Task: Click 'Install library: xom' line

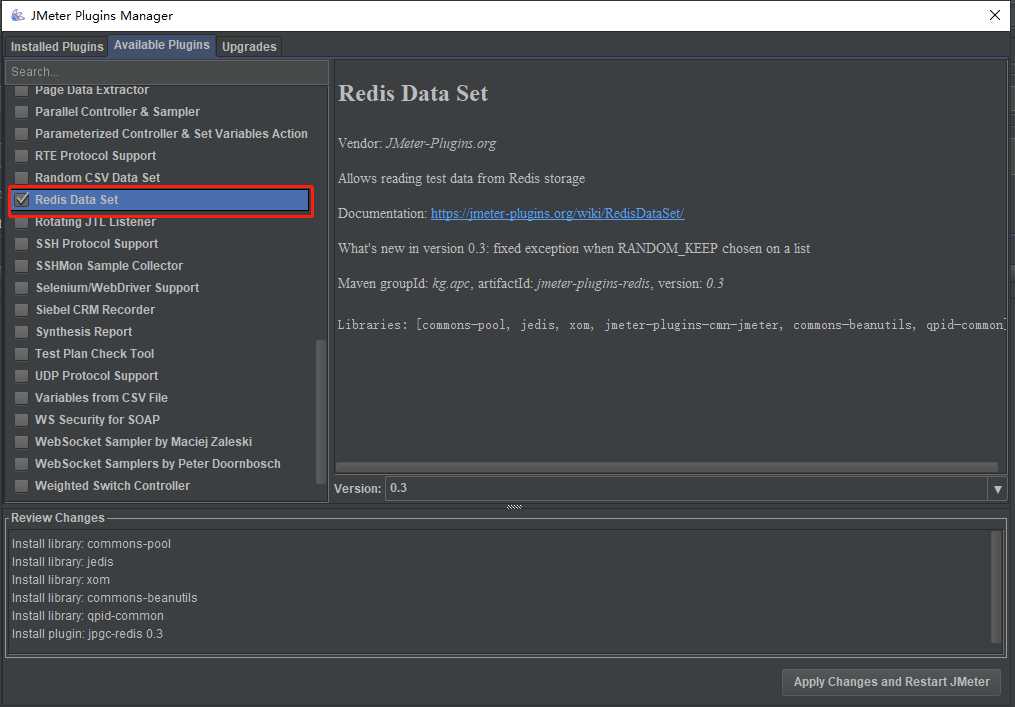Action: click(x=61, y=581)
